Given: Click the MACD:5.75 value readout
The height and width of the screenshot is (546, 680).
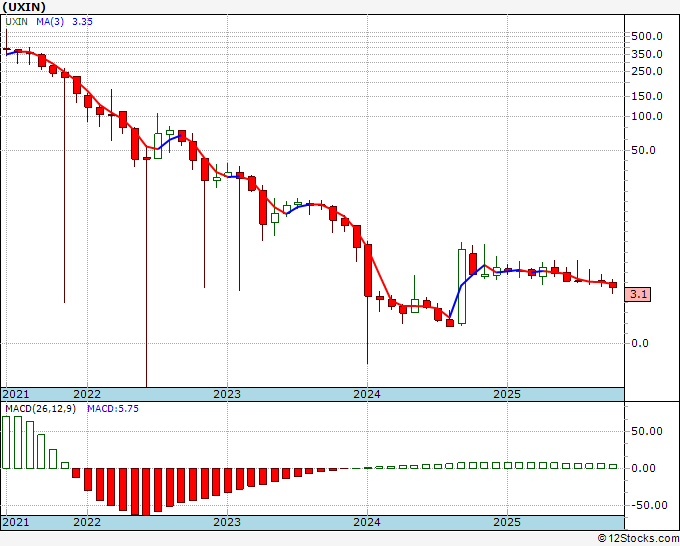Looking at the screenshot, I should [x=113, y=409].
